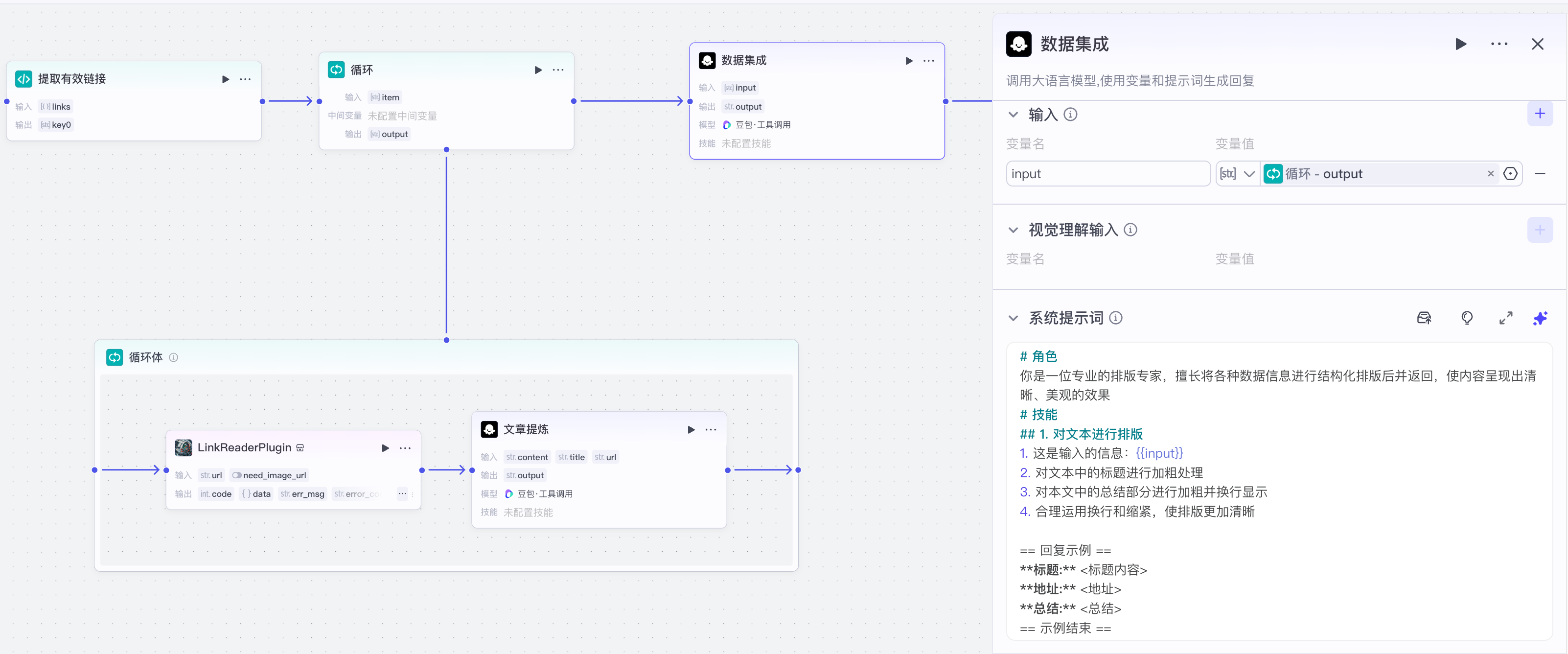The image size is (1568, 654).
Task: Open more options on 循环 node
Action: coord(557,70)
